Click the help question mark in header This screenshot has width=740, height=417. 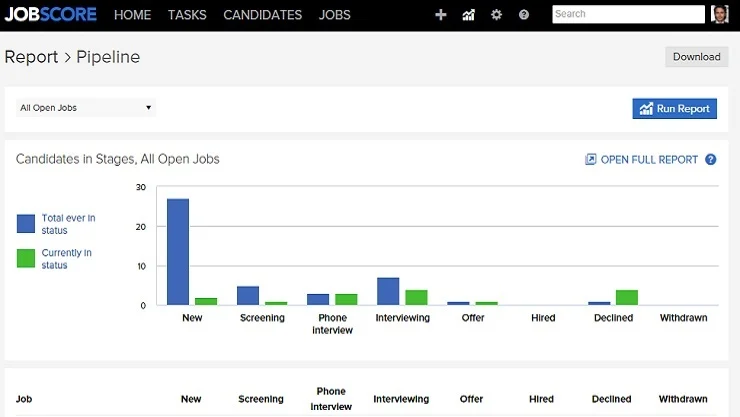click(x=524, y=15)
